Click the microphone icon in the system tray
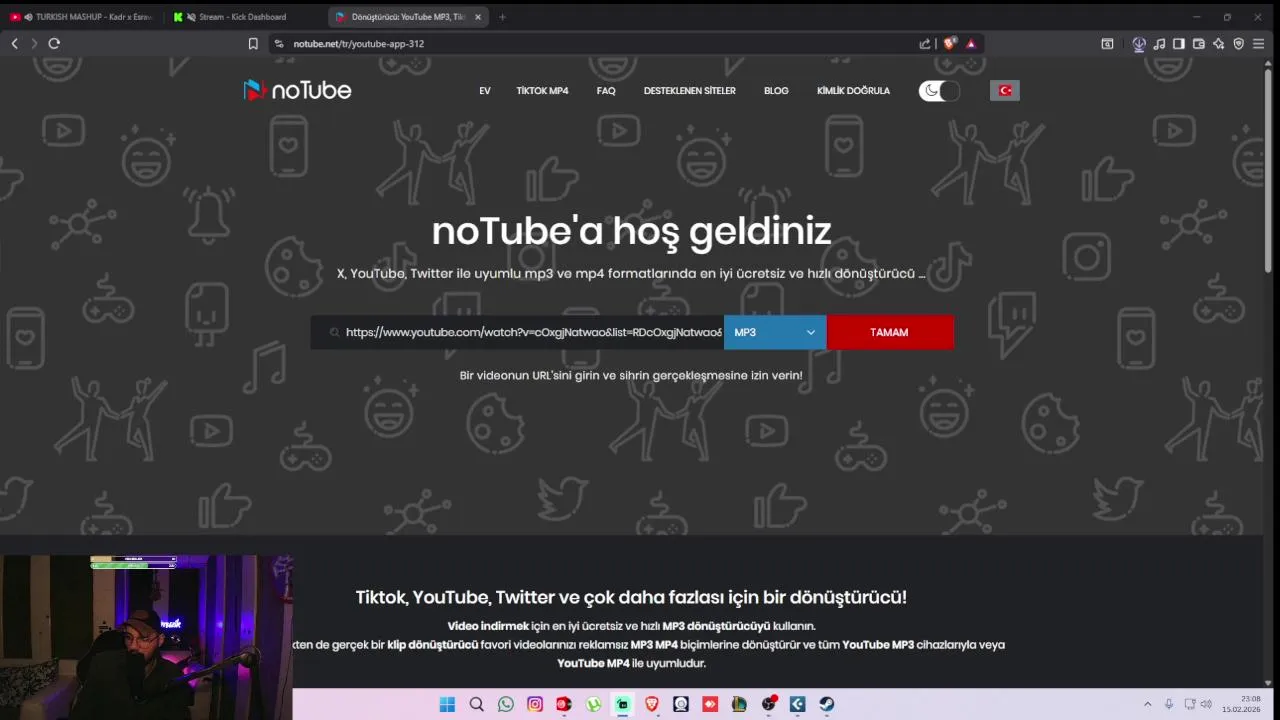The image size is (1280, 720). (x=1168, y=704)
